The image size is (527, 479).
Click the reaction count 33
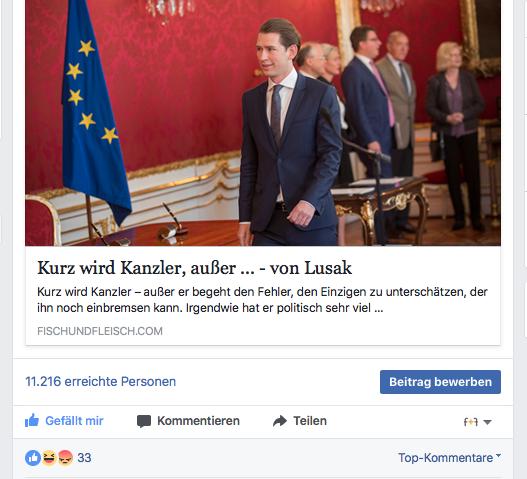click(84, 458)
